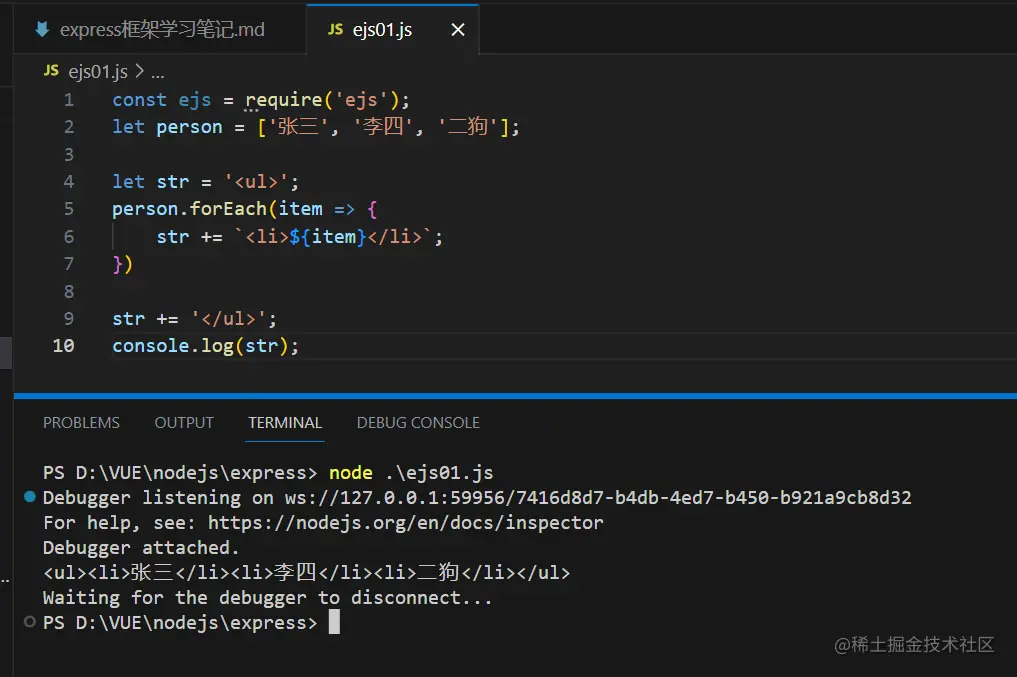Click person.forEach on line 5
Viewport: 1017px width, 677px height.
189,209
